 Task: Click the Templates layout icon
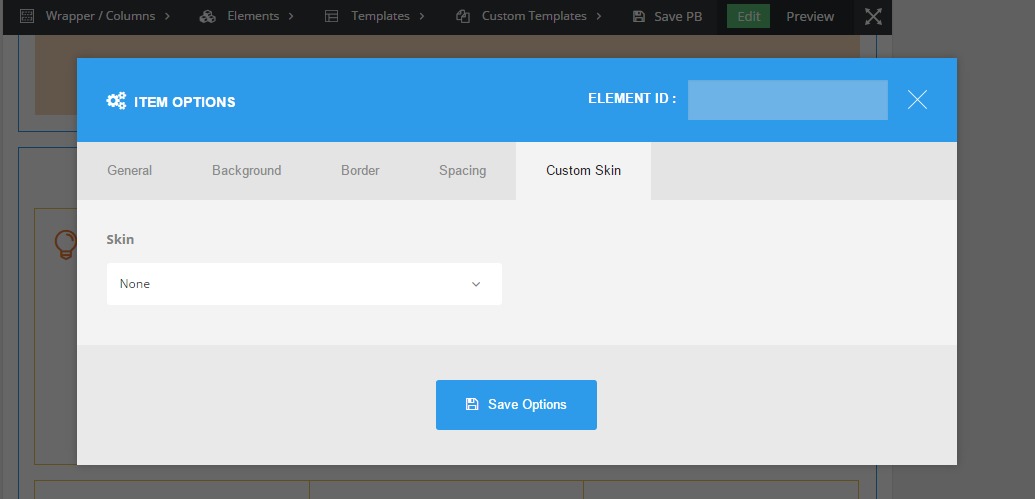point(332,16)
